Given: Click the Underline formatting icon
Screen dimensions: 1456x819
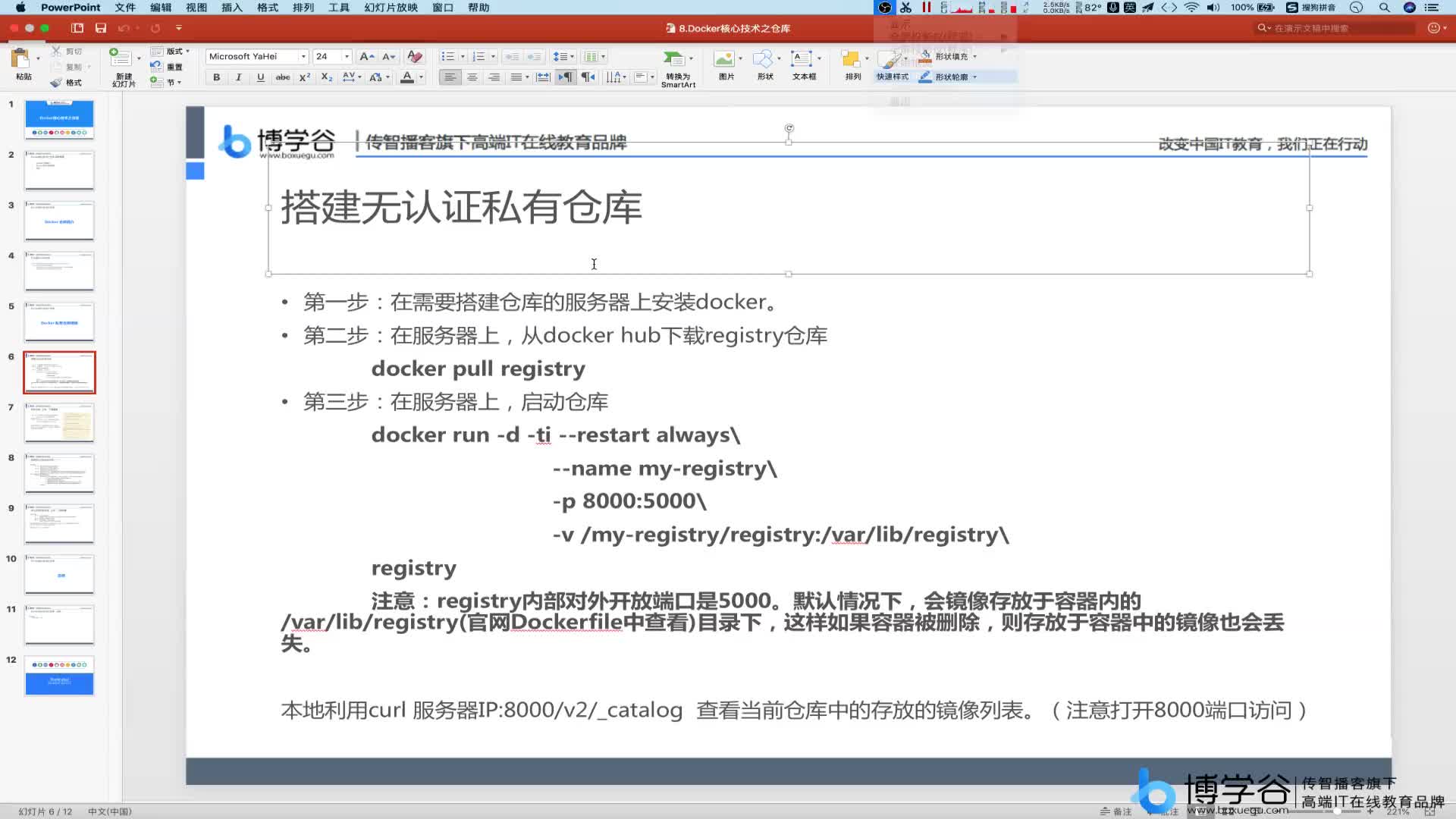Looking at the screenshot, I should click(260, 78).
